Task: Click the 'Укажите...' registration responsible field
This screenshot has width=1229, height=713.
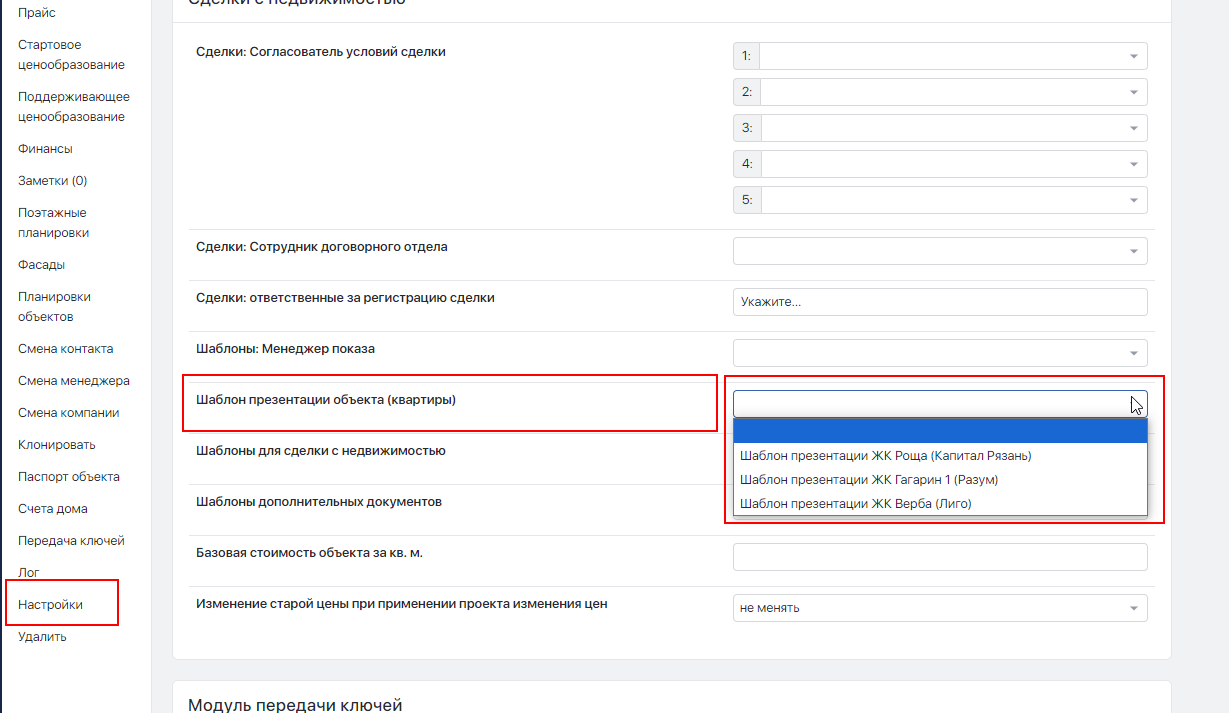Action: click(x=939, y=301)
